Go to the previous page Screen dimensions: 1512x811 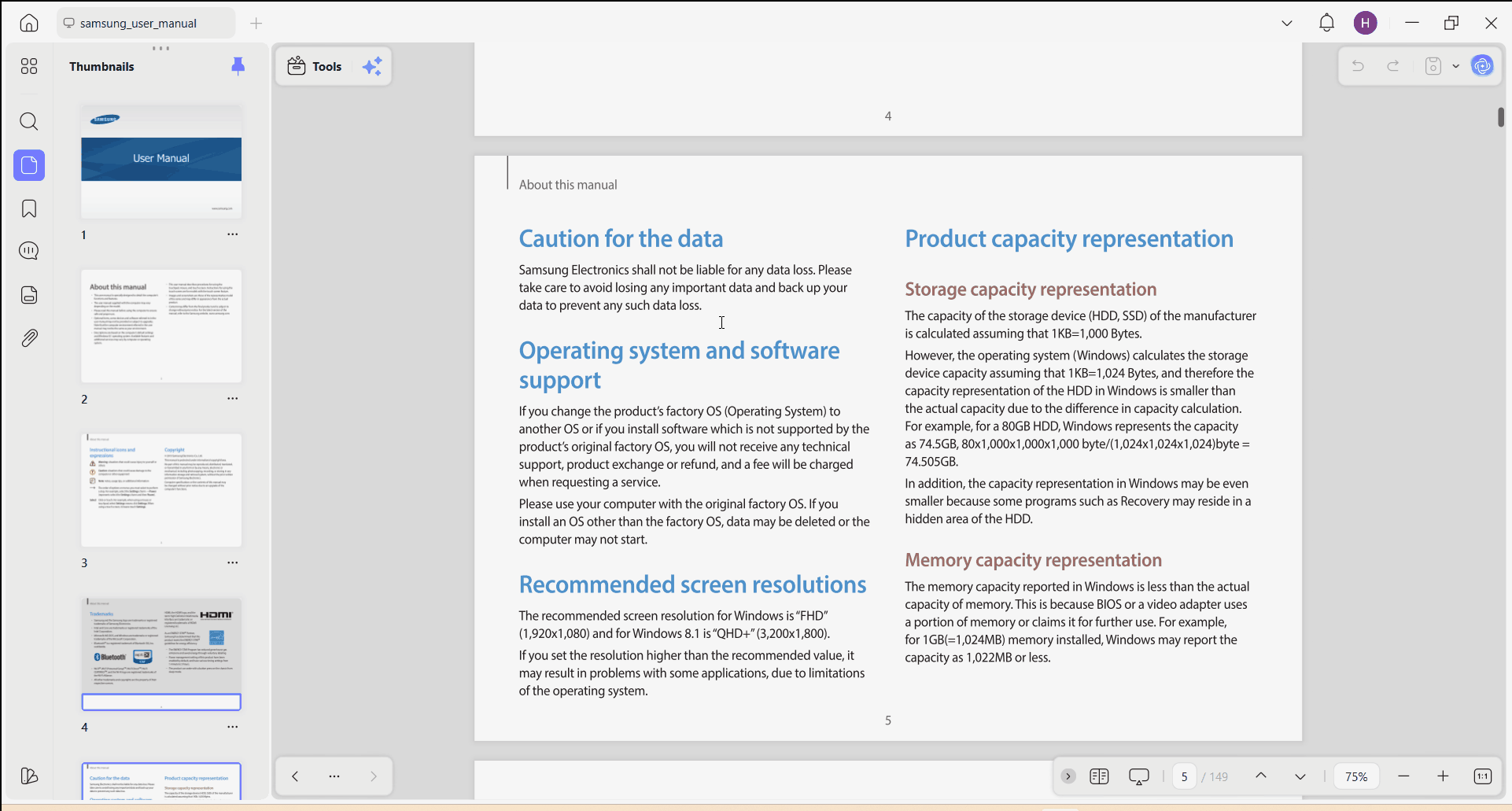(x=1261, y=776)
